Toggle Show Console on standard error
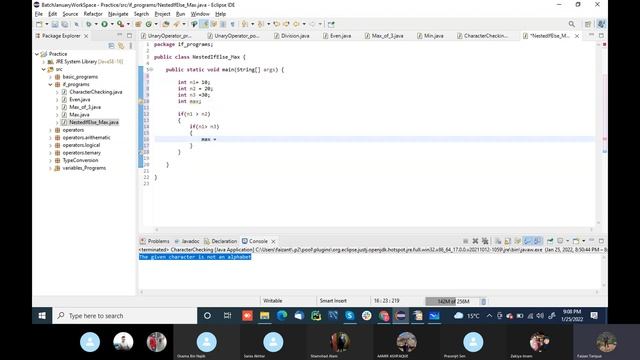The image size is (640, 360). 538,241
